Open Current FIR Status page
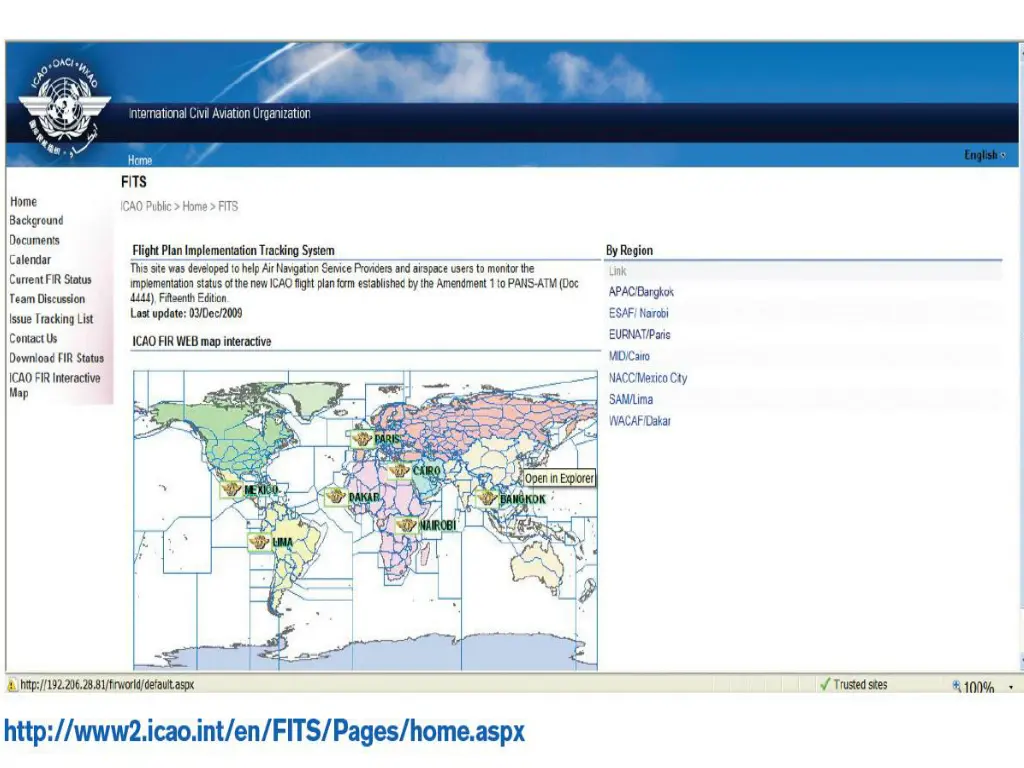Viewport: 1024px width, 768px height. (x=50, y=280)
